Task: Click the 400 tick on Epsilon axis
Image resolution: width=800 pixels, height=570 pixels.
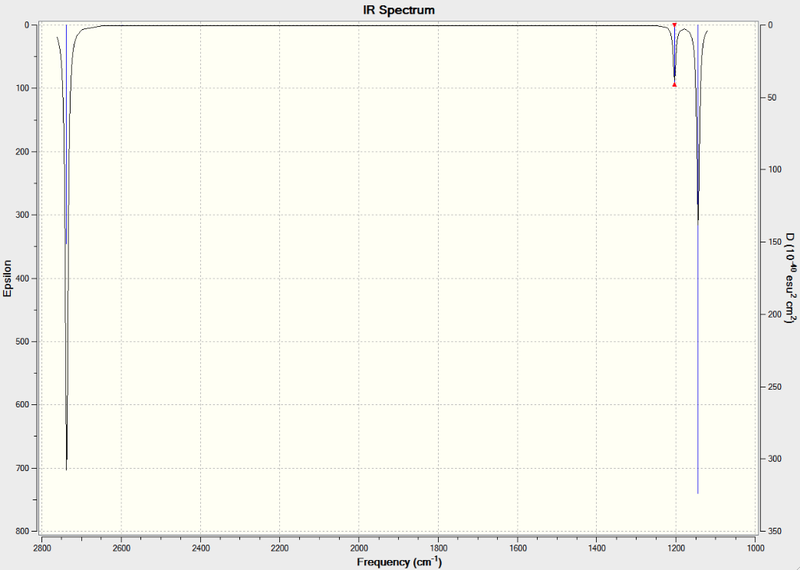Action: click(23, 278)
